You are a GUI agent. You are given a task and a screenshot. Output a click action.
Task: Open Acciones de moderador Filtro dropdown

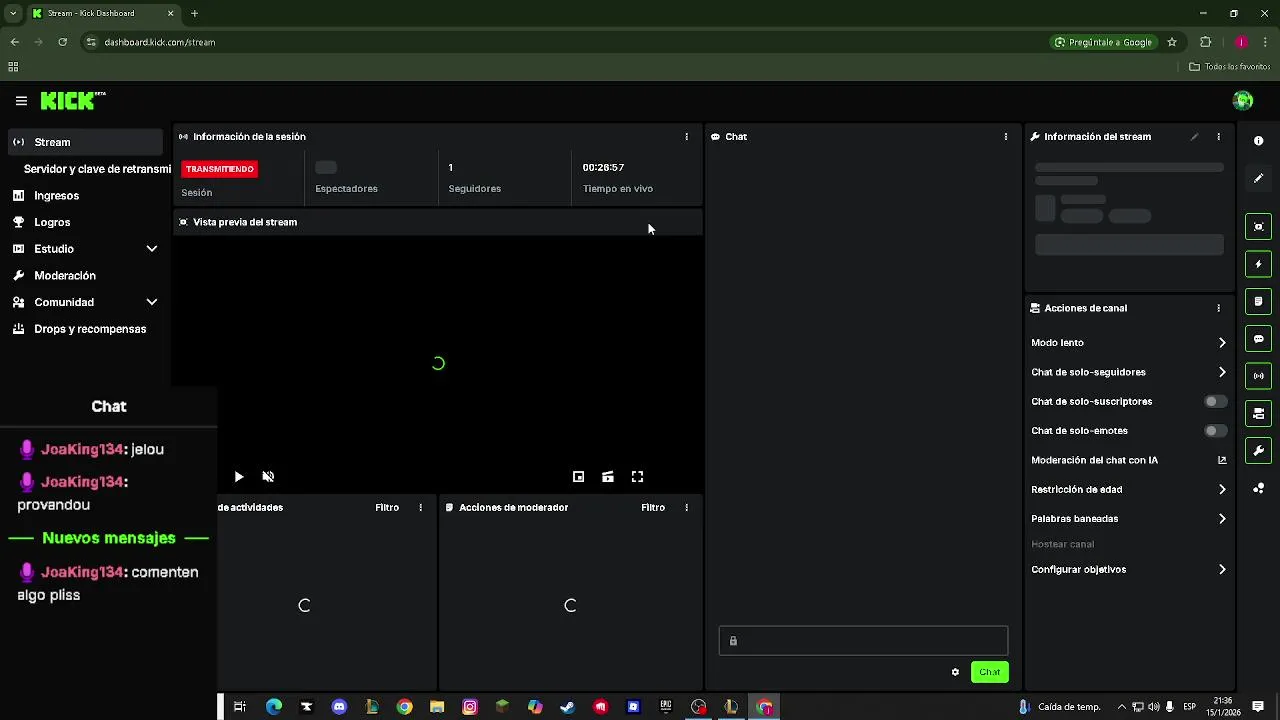(653, 508)
